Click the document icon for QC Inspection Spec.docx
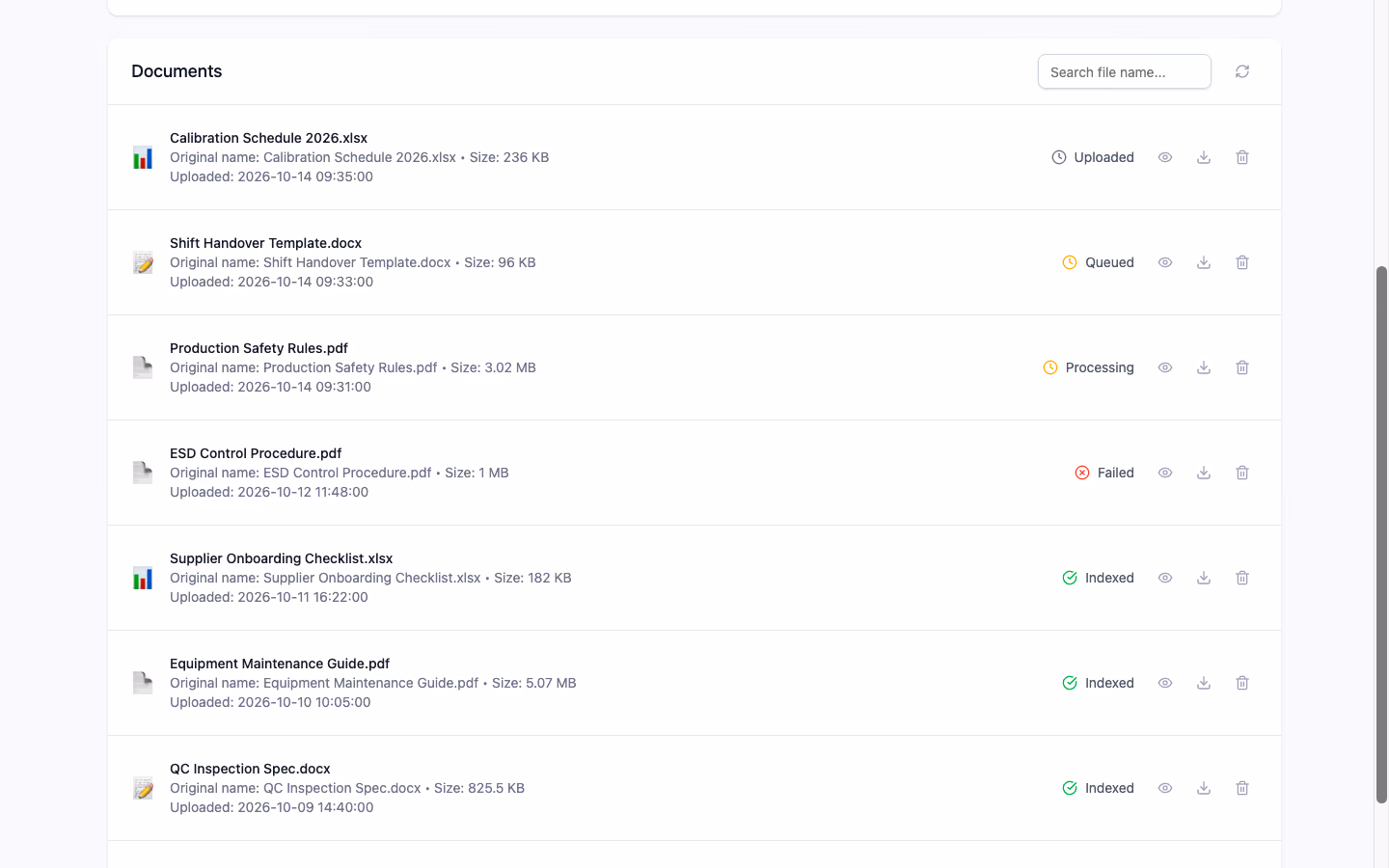The image size is (1389, 868). pyautogui.click(x=143, y=788)
